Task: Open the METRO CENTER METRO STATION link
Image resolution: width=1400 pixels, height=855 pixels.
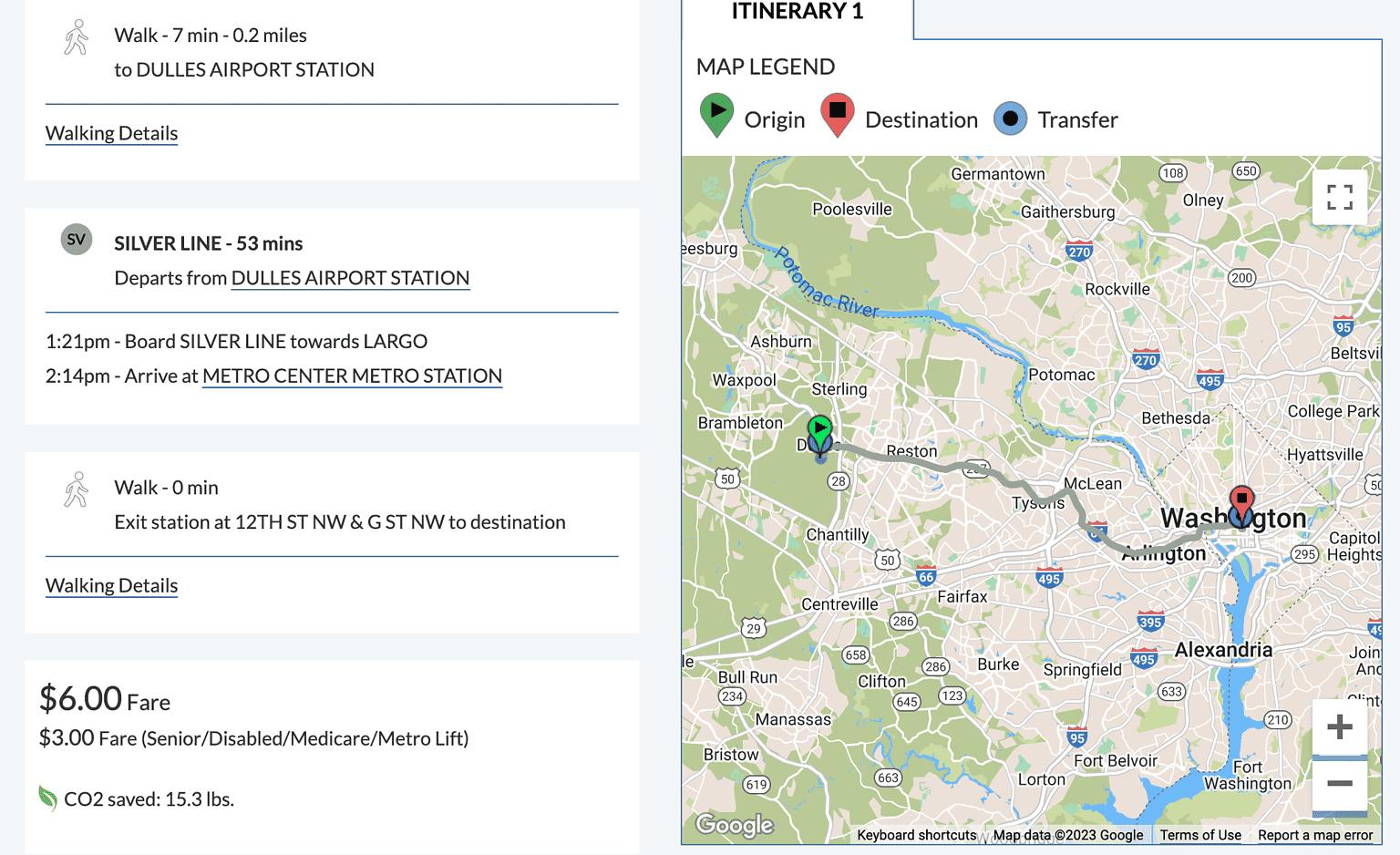Action: click(352, 376)
